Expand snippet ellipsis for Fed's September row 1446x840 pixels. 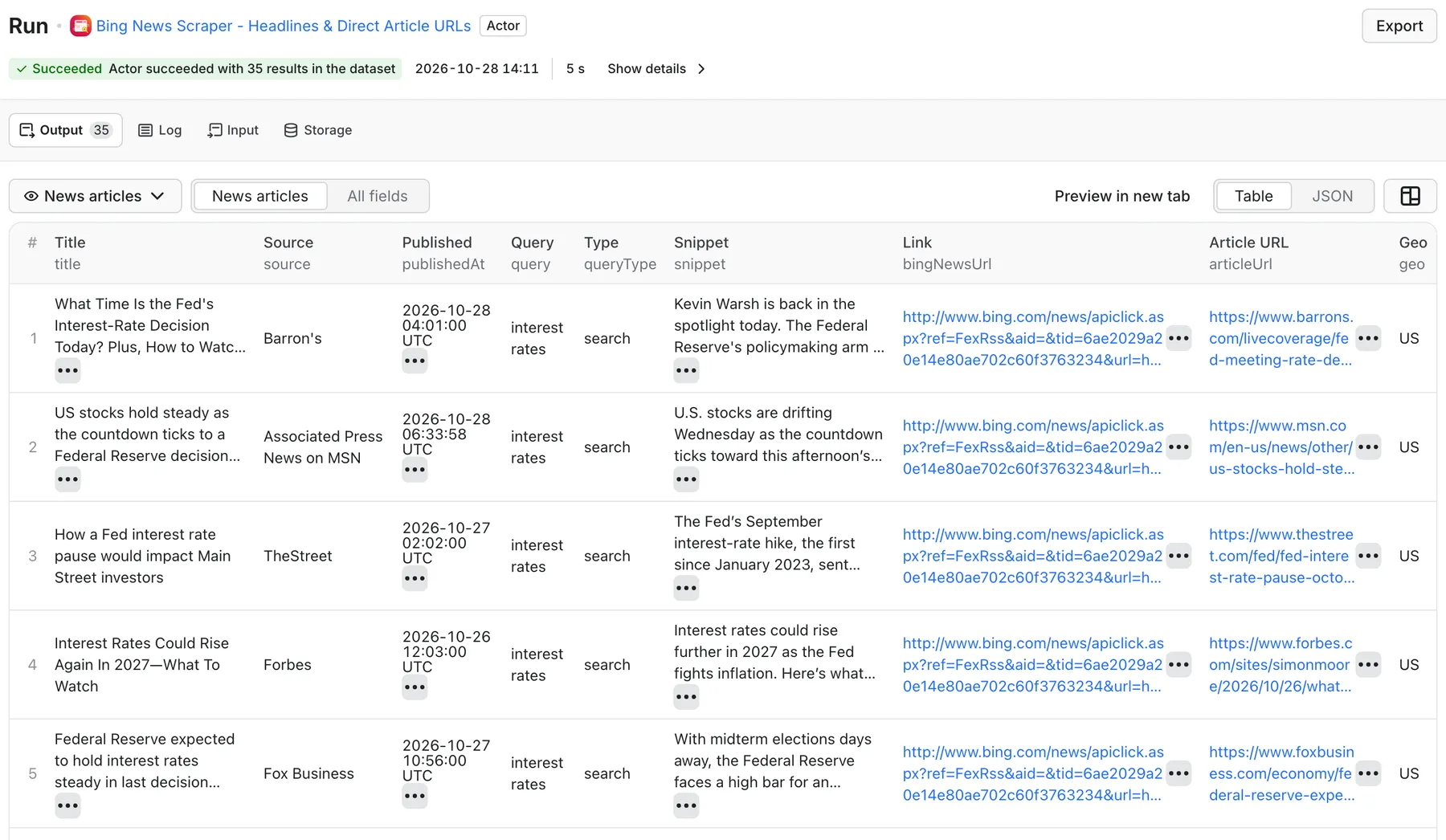686,588
